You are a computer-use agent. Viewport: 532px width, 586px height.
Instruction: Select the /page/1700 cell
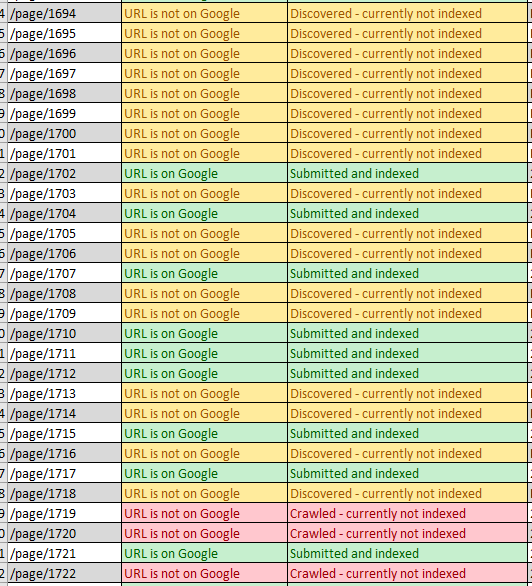tap(64, 133)
